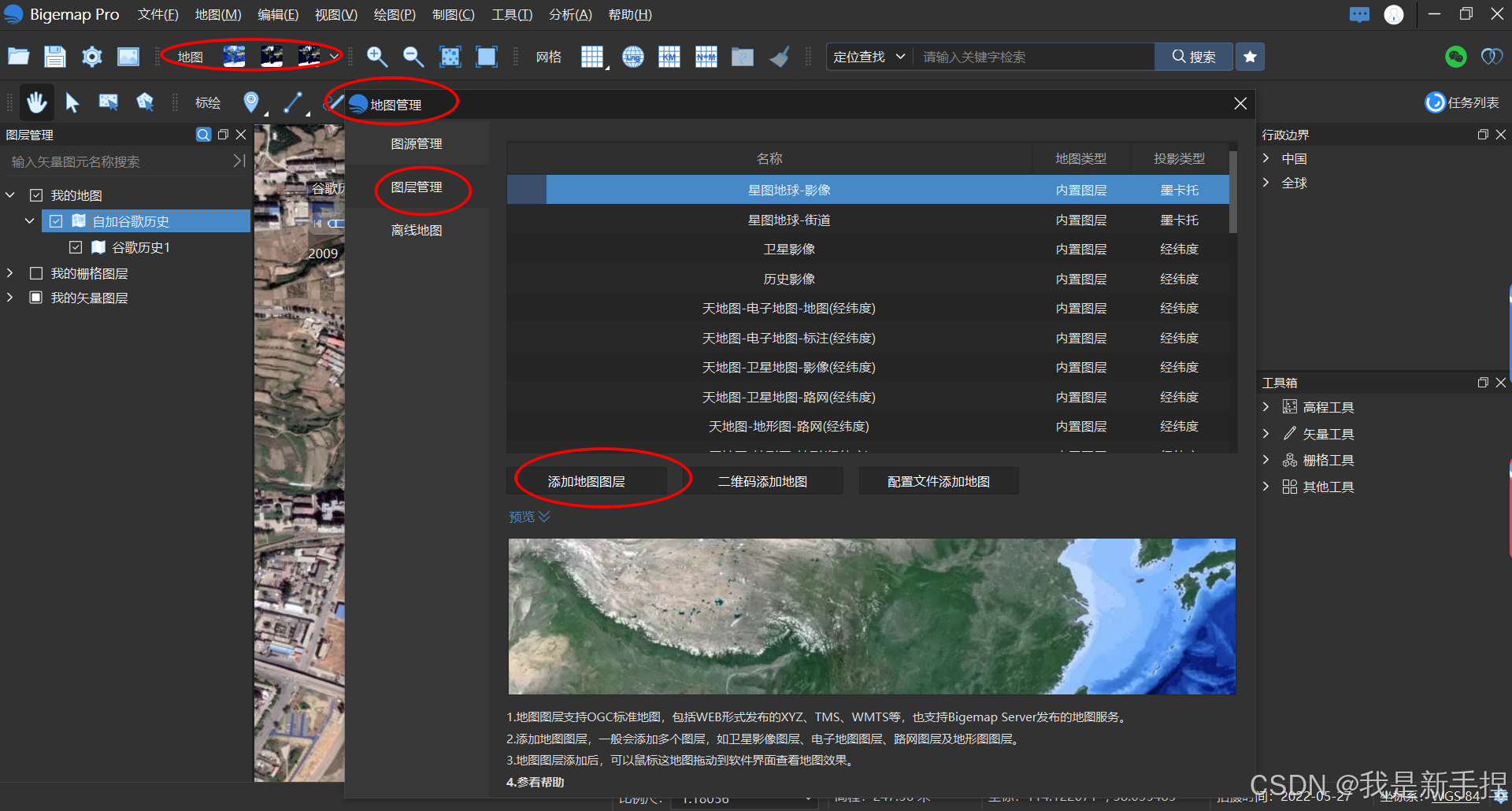The image size is (1512, 811).
Task: Switch to the 图源管理 tab
Action: (417, 144)
